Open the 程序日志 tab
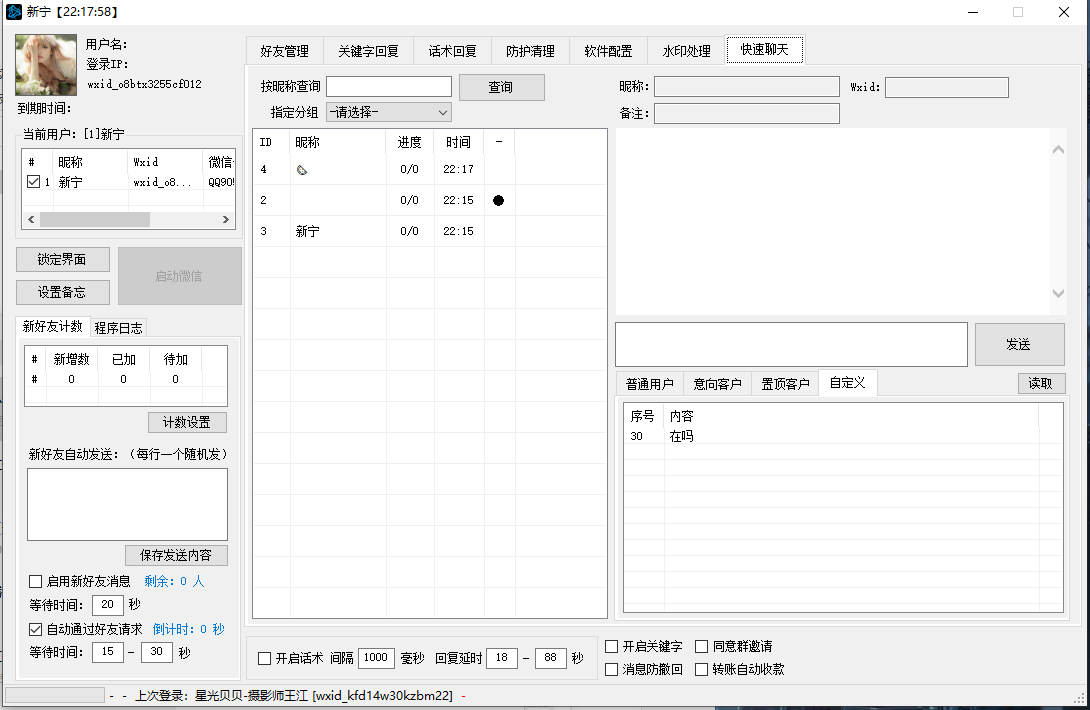The image size is (1090, 710). point(118,327)
